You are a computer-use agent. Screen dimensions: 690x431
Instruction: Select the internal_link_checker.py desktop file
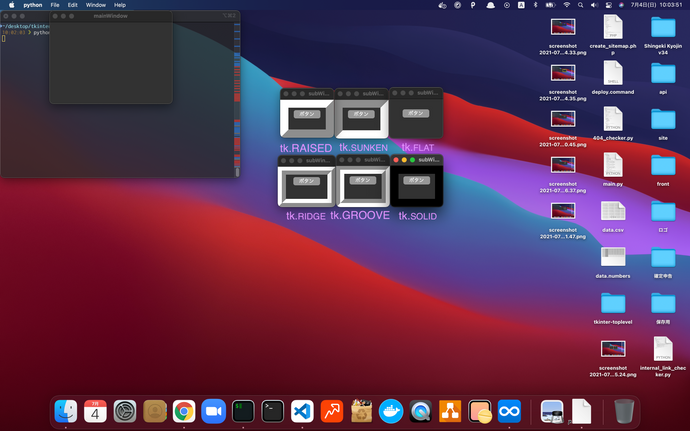point(663,357)
